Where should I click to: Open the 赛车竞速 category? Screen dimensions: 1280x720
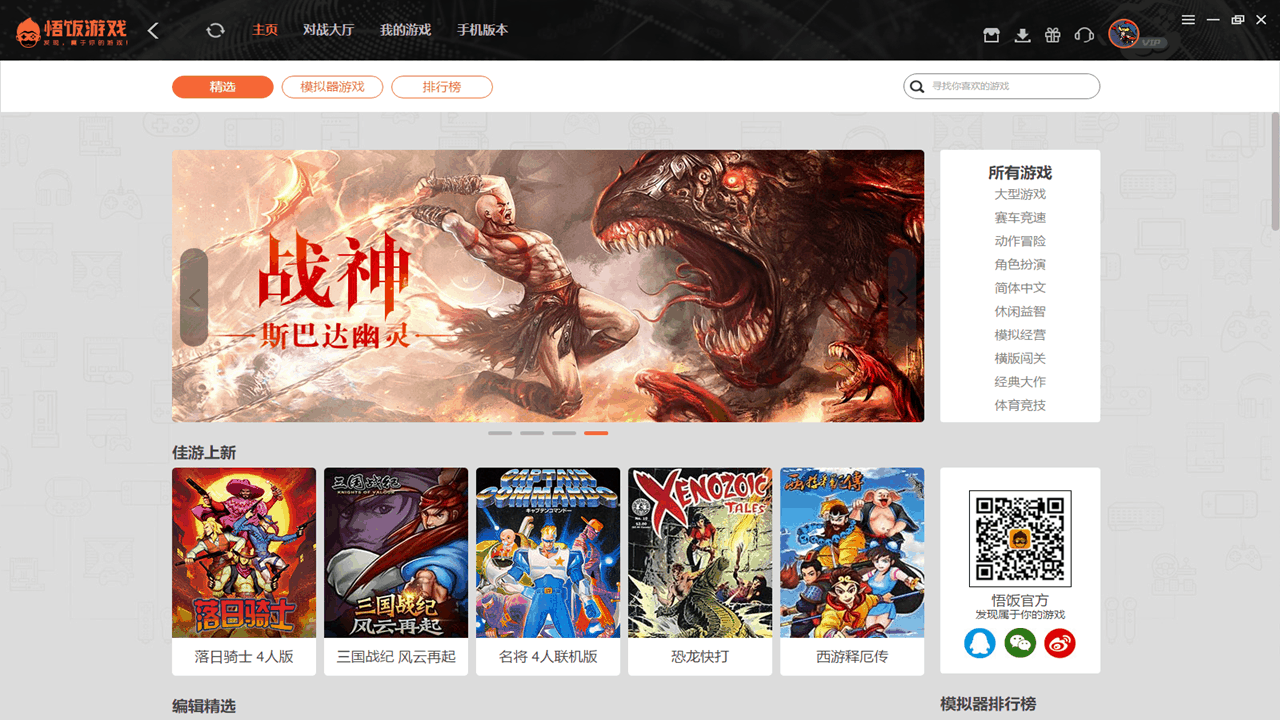click(x=1020, y=218)
